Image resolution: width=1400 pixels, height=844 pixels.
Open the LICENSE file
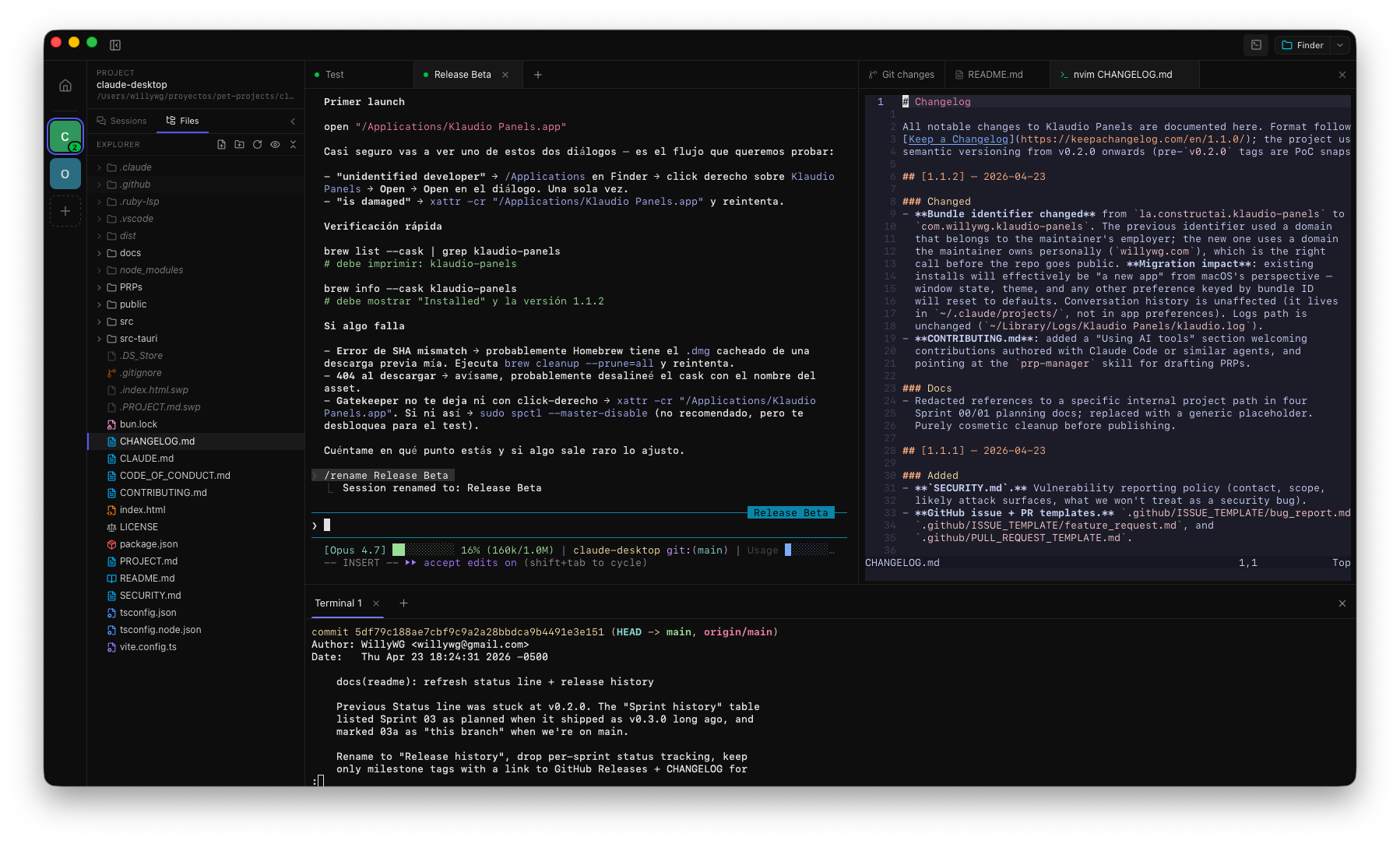[x=195, y=527]
